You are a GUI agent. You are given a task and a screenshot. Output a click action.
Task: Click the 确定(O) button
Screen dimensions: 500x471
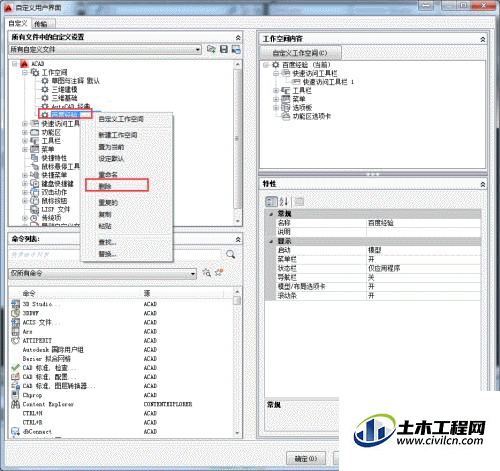pos(306,459)
